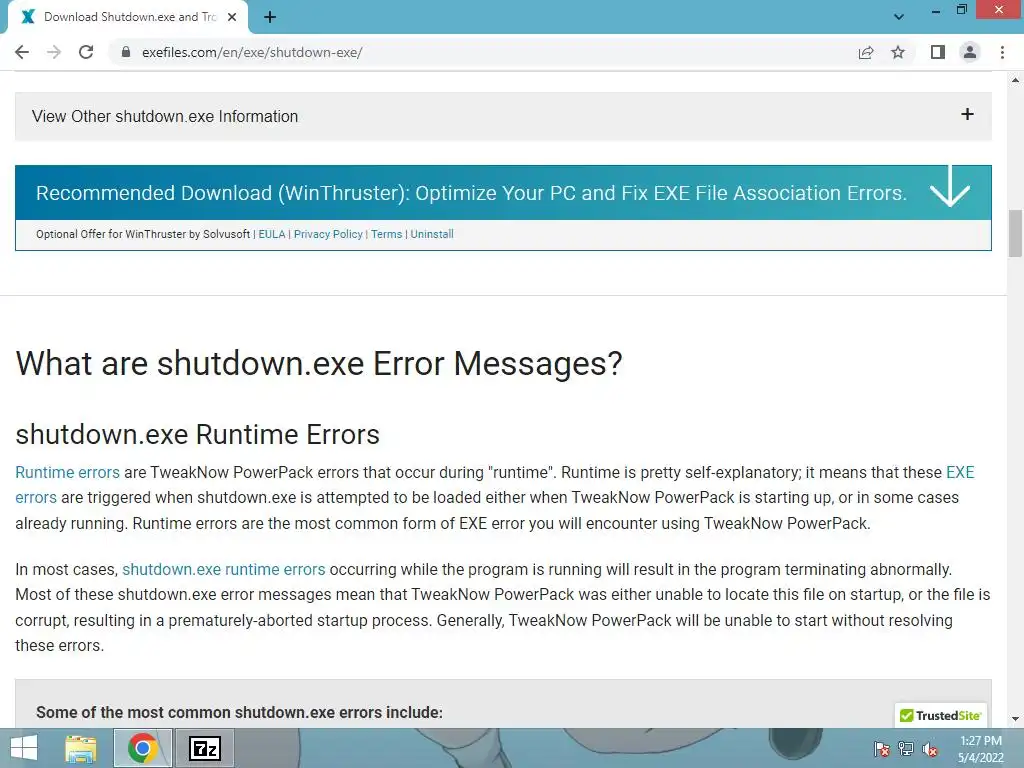Image resolution: width=1024 pixels, height=768 pixels.
Task: Open the Privacy Policy link
Action: [328, 234]
